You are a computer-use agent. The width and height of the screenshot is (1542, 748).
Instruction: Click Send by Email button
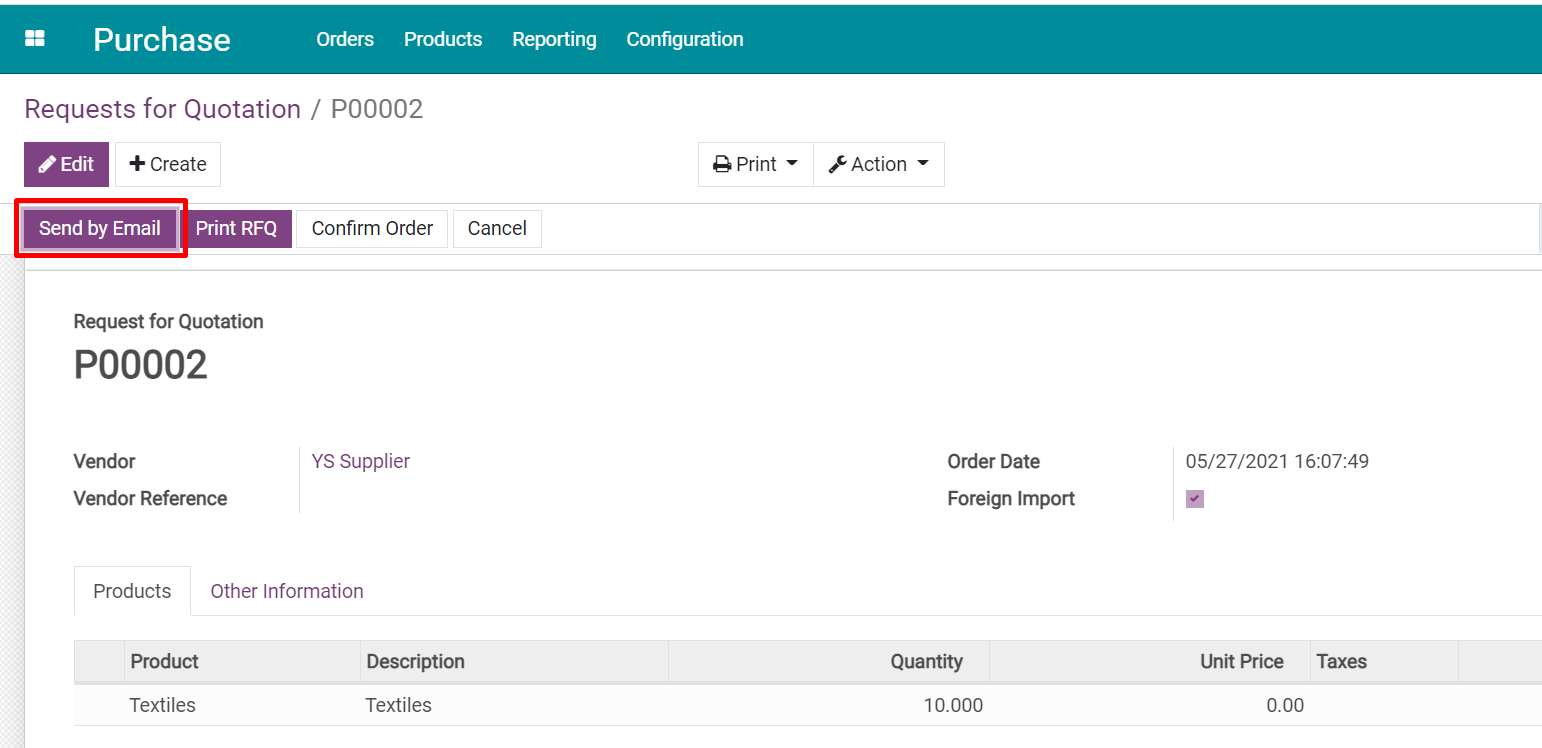100,229
